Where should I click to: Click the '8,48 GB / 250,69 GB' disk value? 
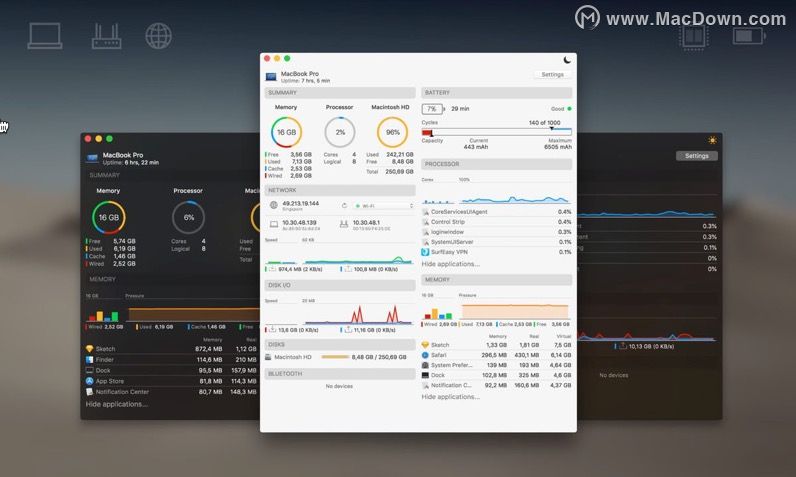click(379, 357)
